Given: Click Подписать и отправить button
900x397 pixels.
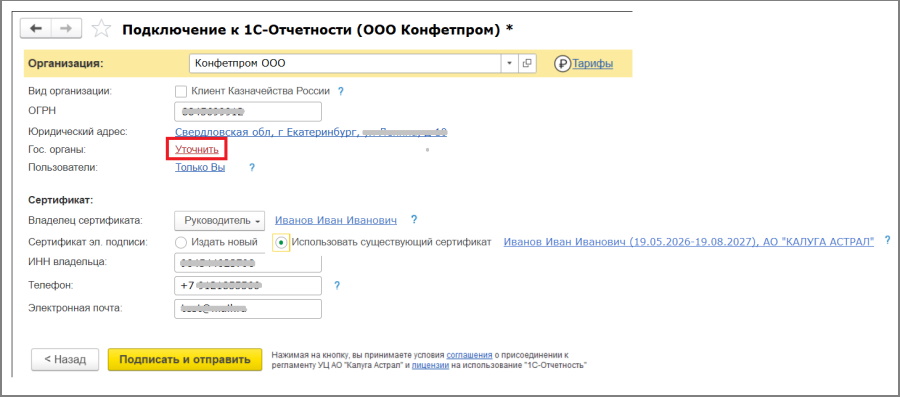Looking at the screenshot, I should [x=185, y=360].
